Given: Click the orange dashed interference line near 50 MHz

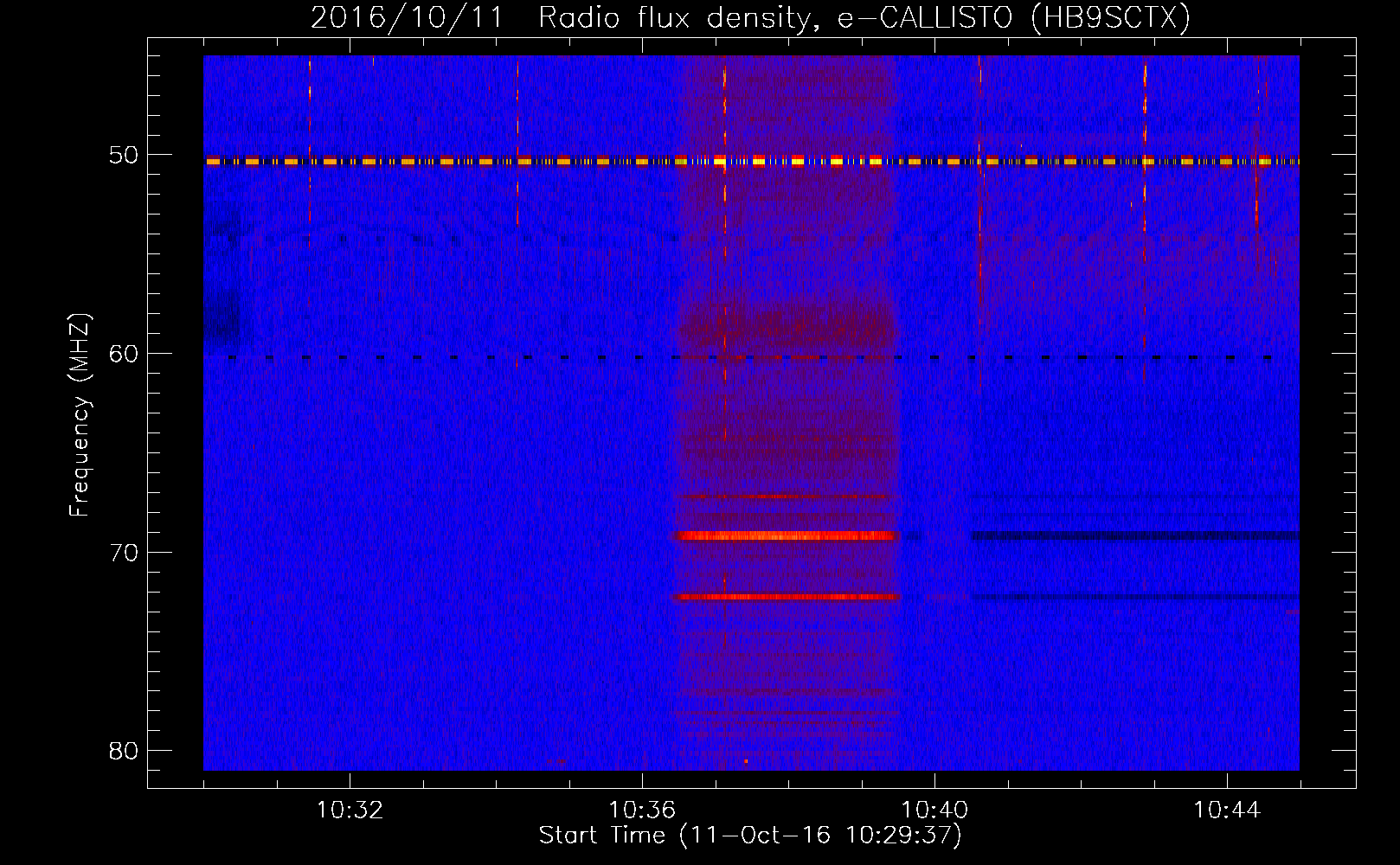Looking at the screenshot, I should coord(751,161).
